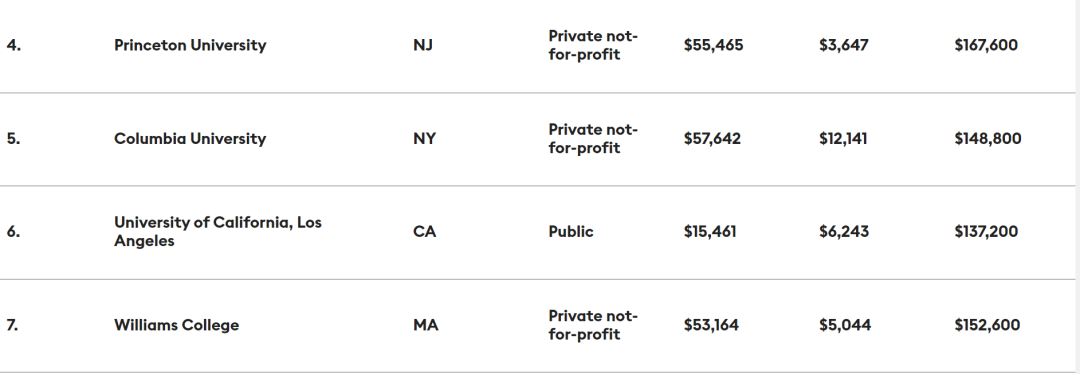The height and width of the screenshot is (374, 1080).
Task: Click the NJ state cell
Action: pos(423,45)
